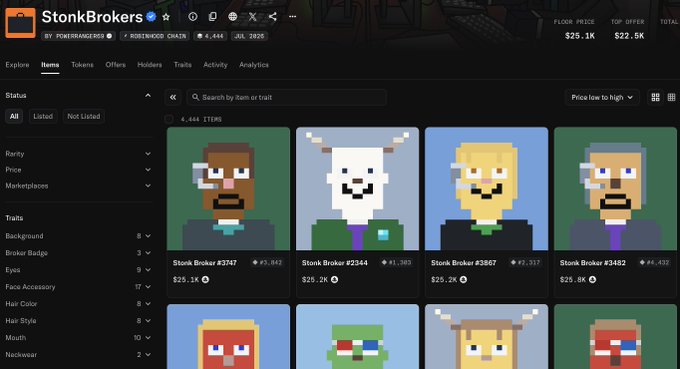Select the All status filter
Image resolution: width=680 pixels, height=369 pixels.
[x=14, y=116]
